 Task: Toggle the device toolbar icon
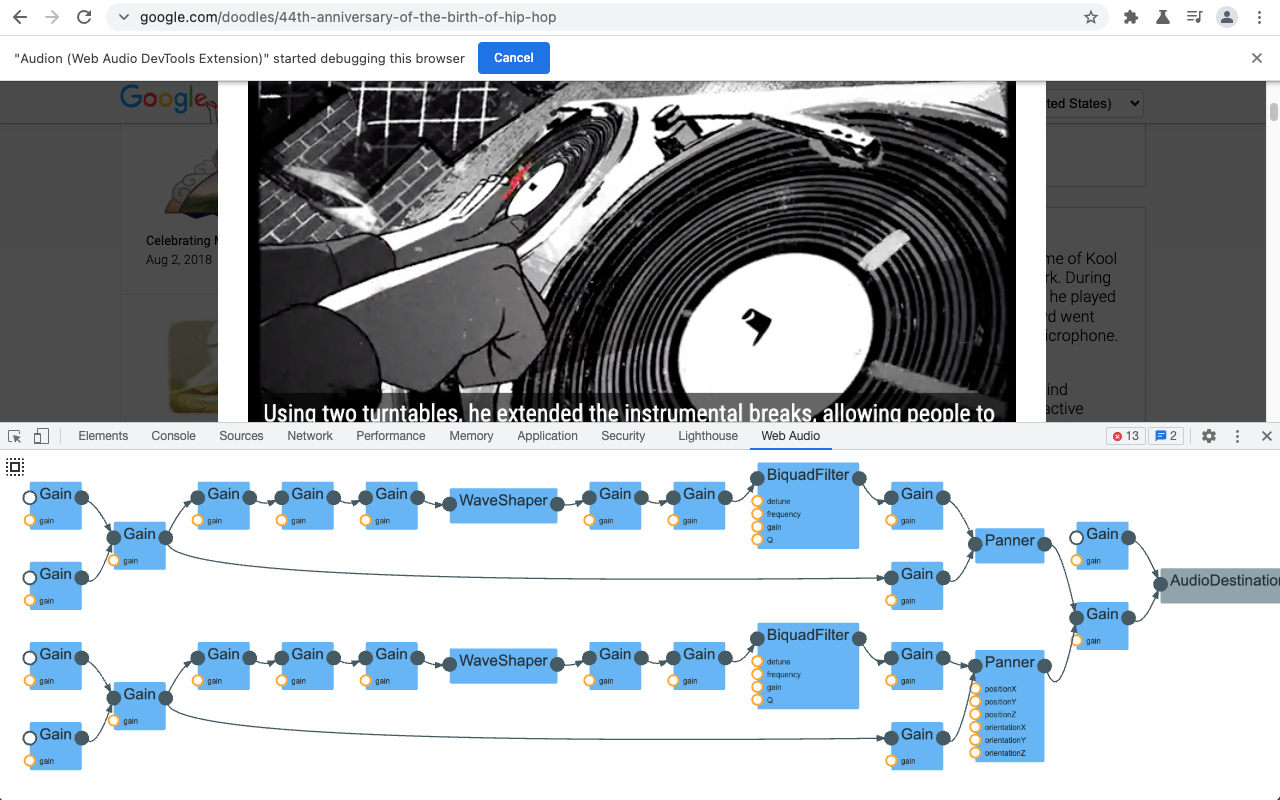coord(41,436)
